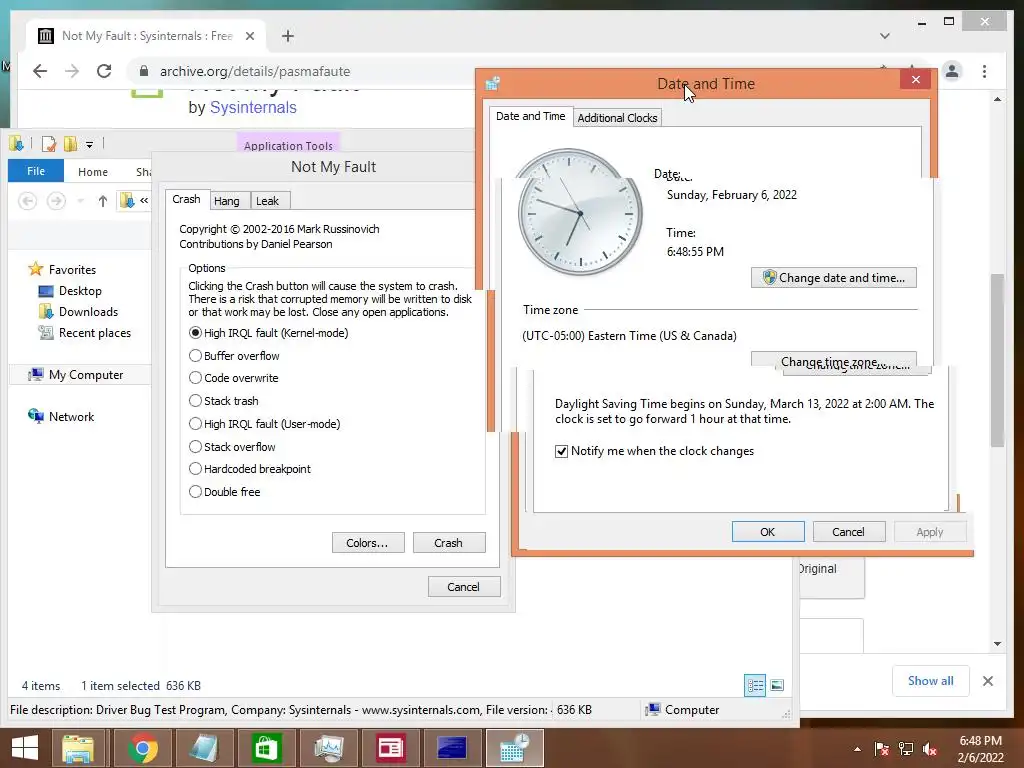Expand the Explorer quick access toolbar dropdown
This screenshot has height=768, width=1024.
coord(89,144)
